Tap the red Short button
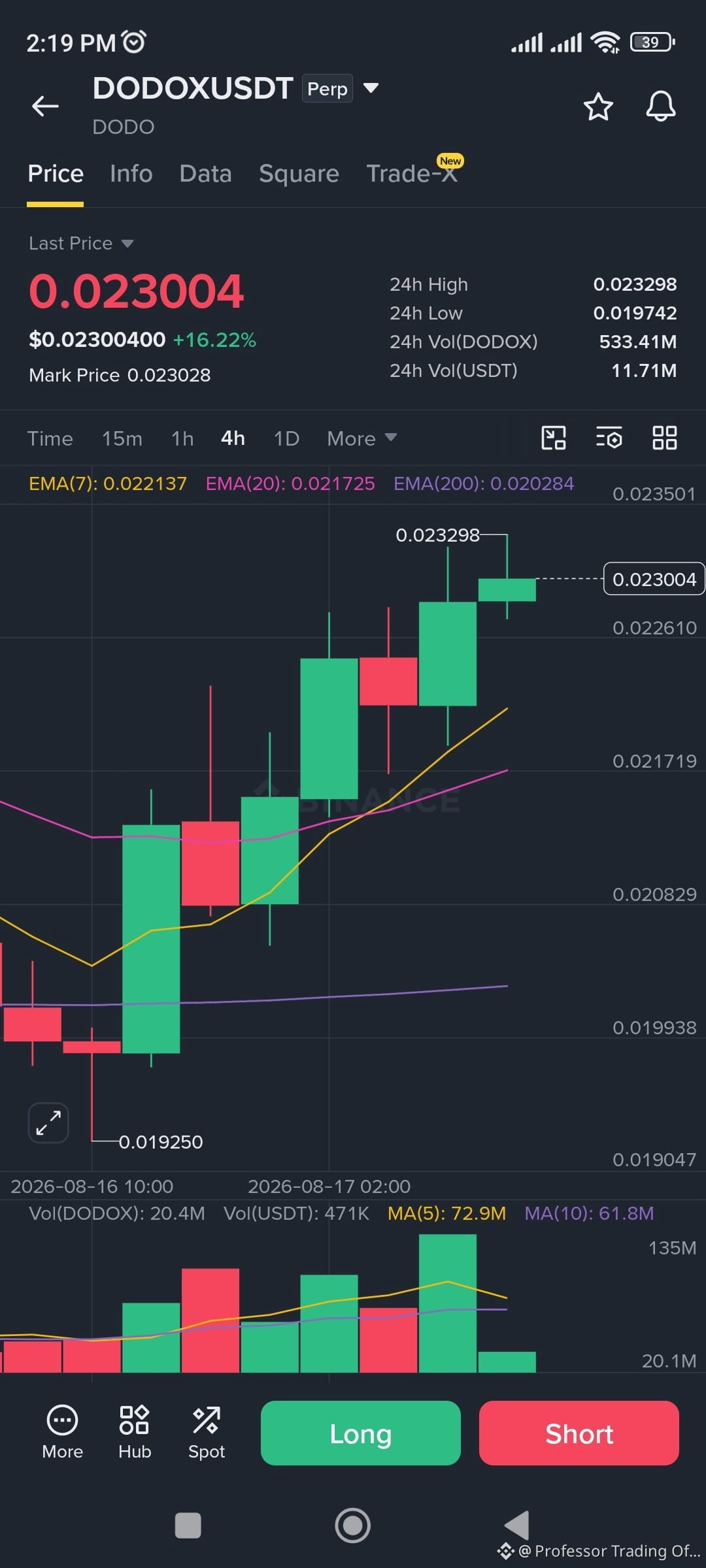The width and height of the screenshot is (706, 1568). (579, 1433)
